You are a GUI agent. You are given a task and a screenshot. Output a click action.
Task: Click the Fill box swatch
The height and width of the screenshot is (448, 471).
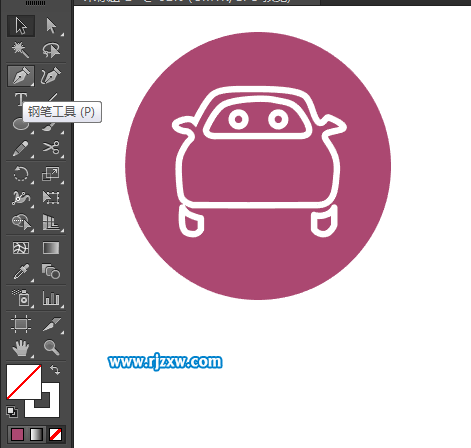coord(24,382)
